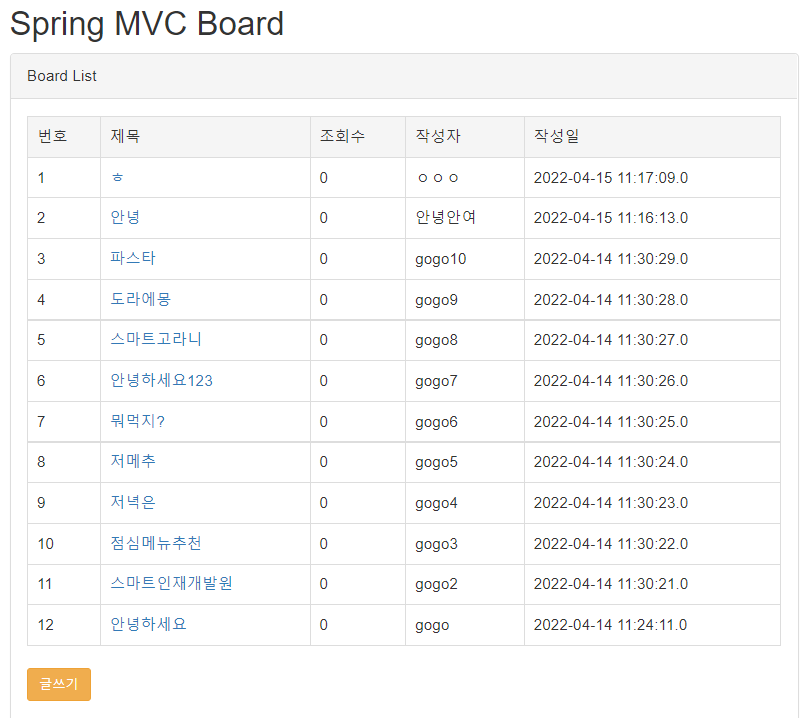Image resolution: width=803 pixels, height=718 pixels.
Task: Open the 저녁은 post link
Action: (133, 502)
